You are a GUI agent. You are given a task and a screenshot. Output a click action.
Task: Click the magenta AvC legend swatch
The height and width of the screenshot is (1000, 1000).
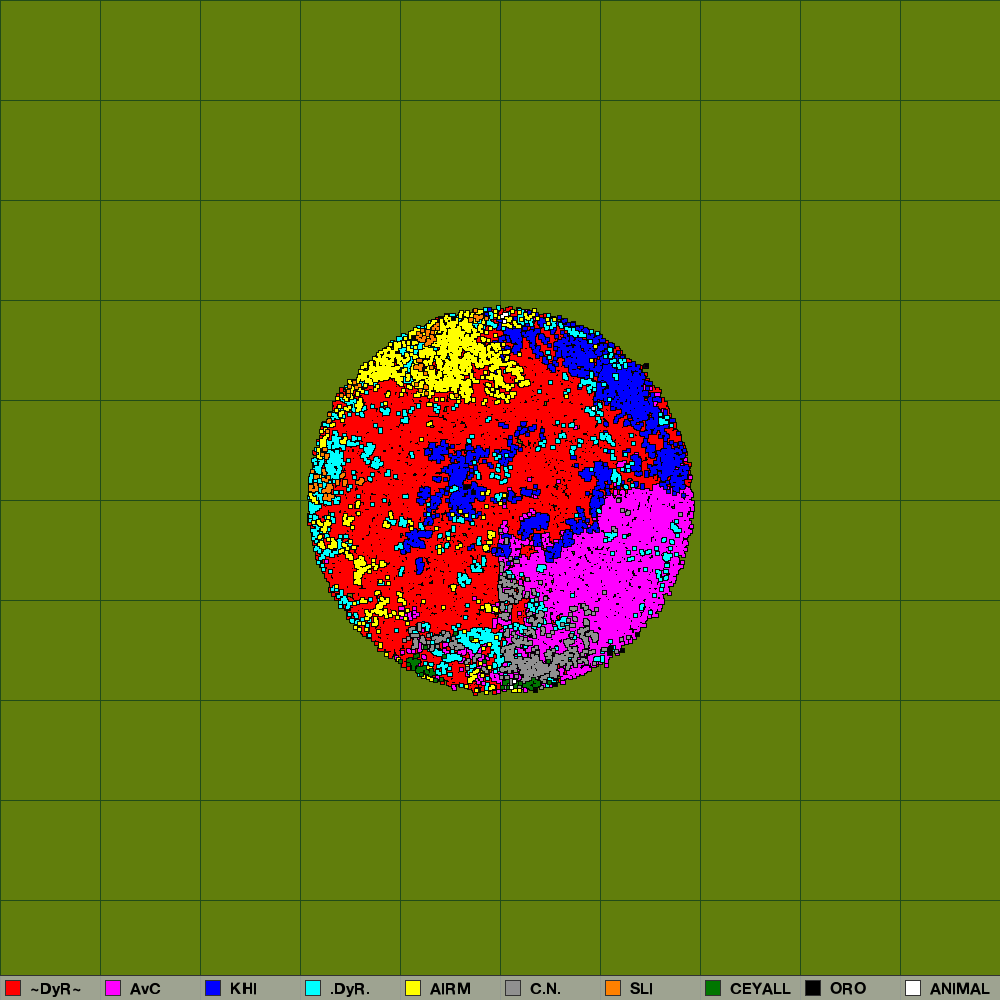(113, 988)
